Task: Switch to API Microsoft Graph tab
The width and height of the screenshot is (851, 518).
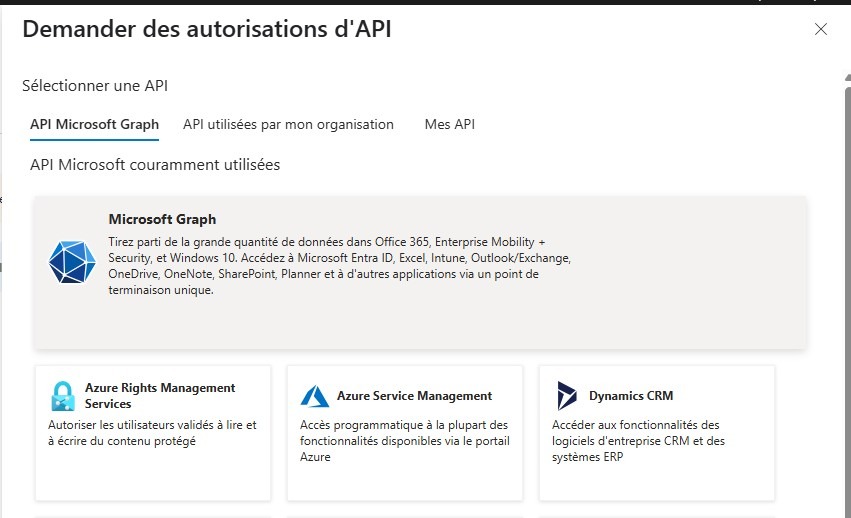Action: 94,124
